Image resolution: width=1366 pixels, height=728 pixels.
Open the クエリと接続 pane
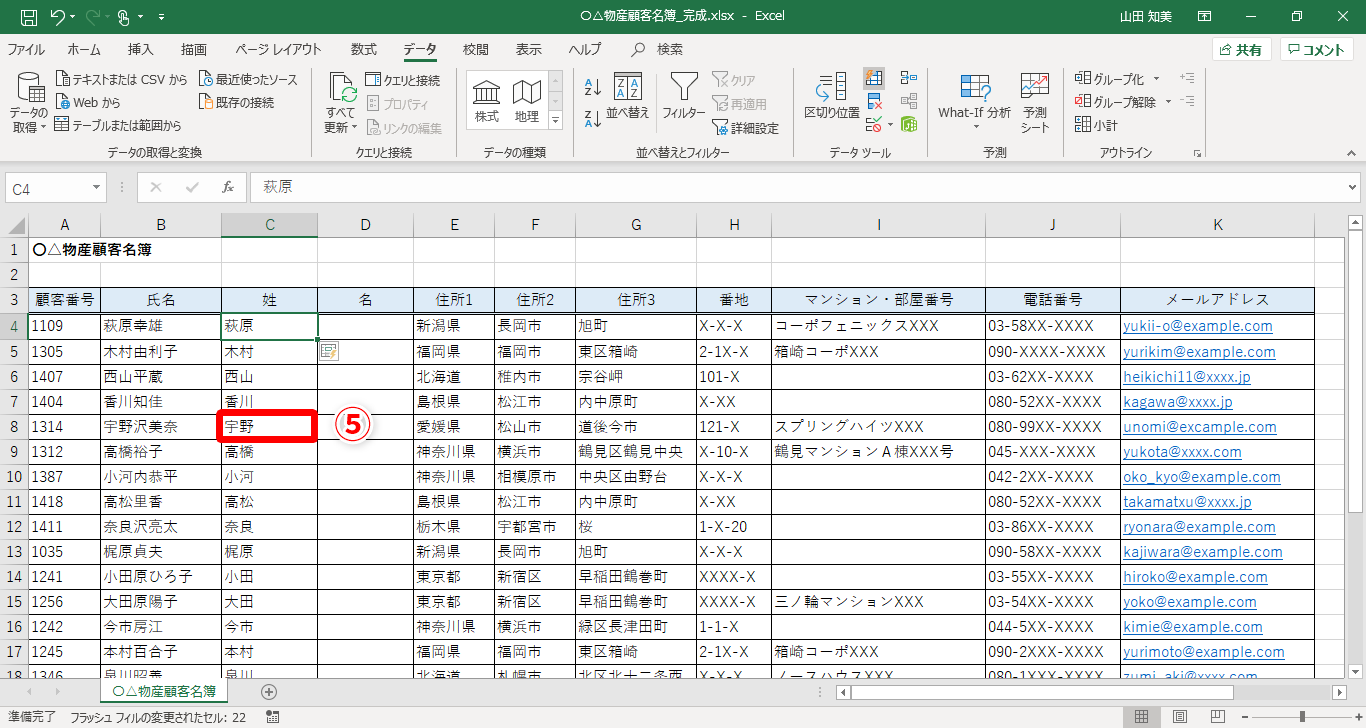click(403, 79)
